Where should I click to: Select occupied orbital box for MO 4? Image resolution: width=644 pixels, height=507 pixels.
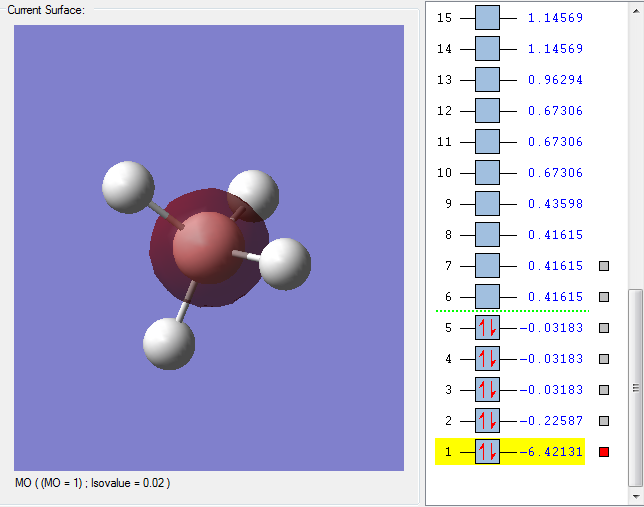pyautogui.click(x=488, y=359)
